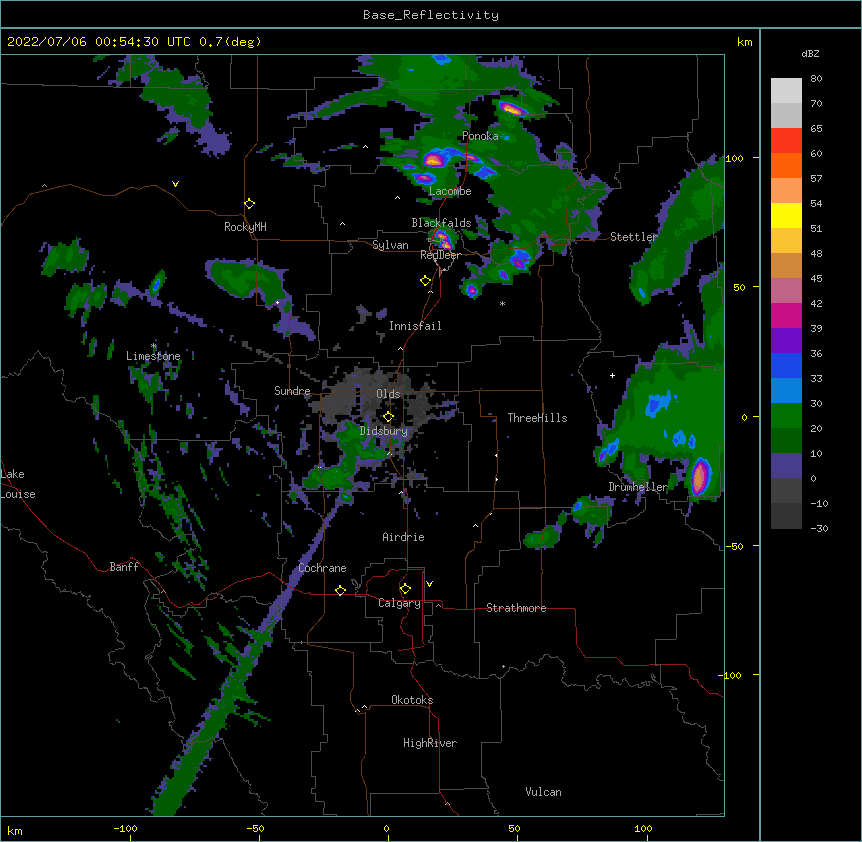Select the Lacombe city label
The width and height of the screenshot is (862, 842).
450,191
